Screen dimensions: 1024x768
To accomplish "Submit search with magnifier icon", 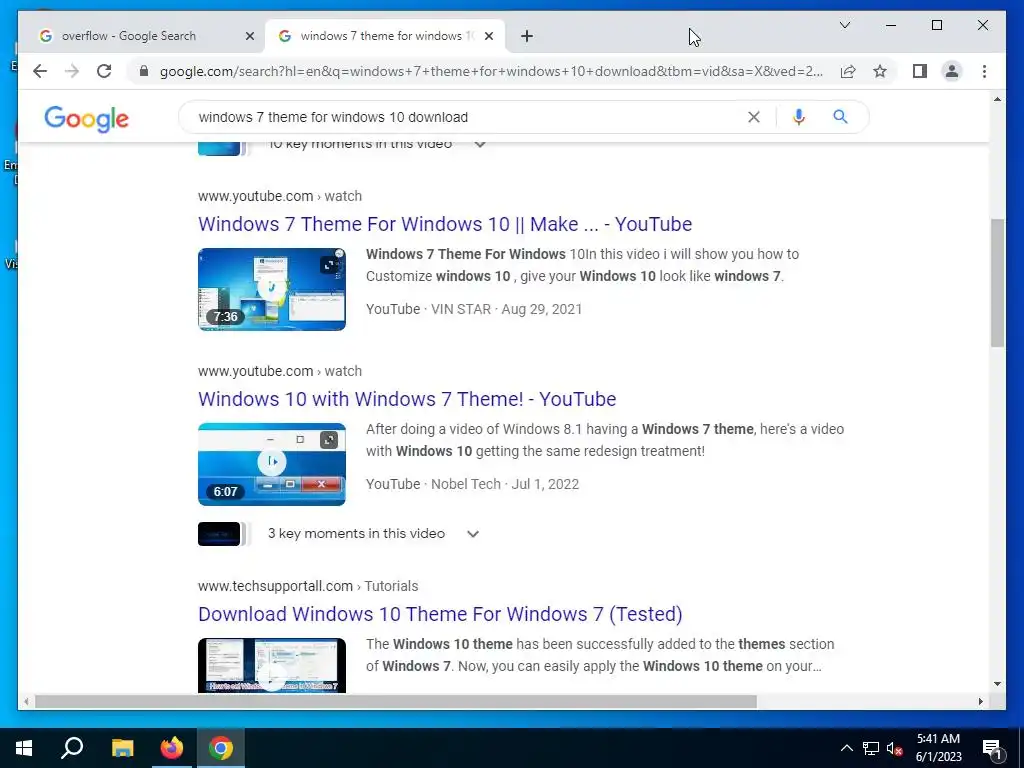I will [840, 117].
